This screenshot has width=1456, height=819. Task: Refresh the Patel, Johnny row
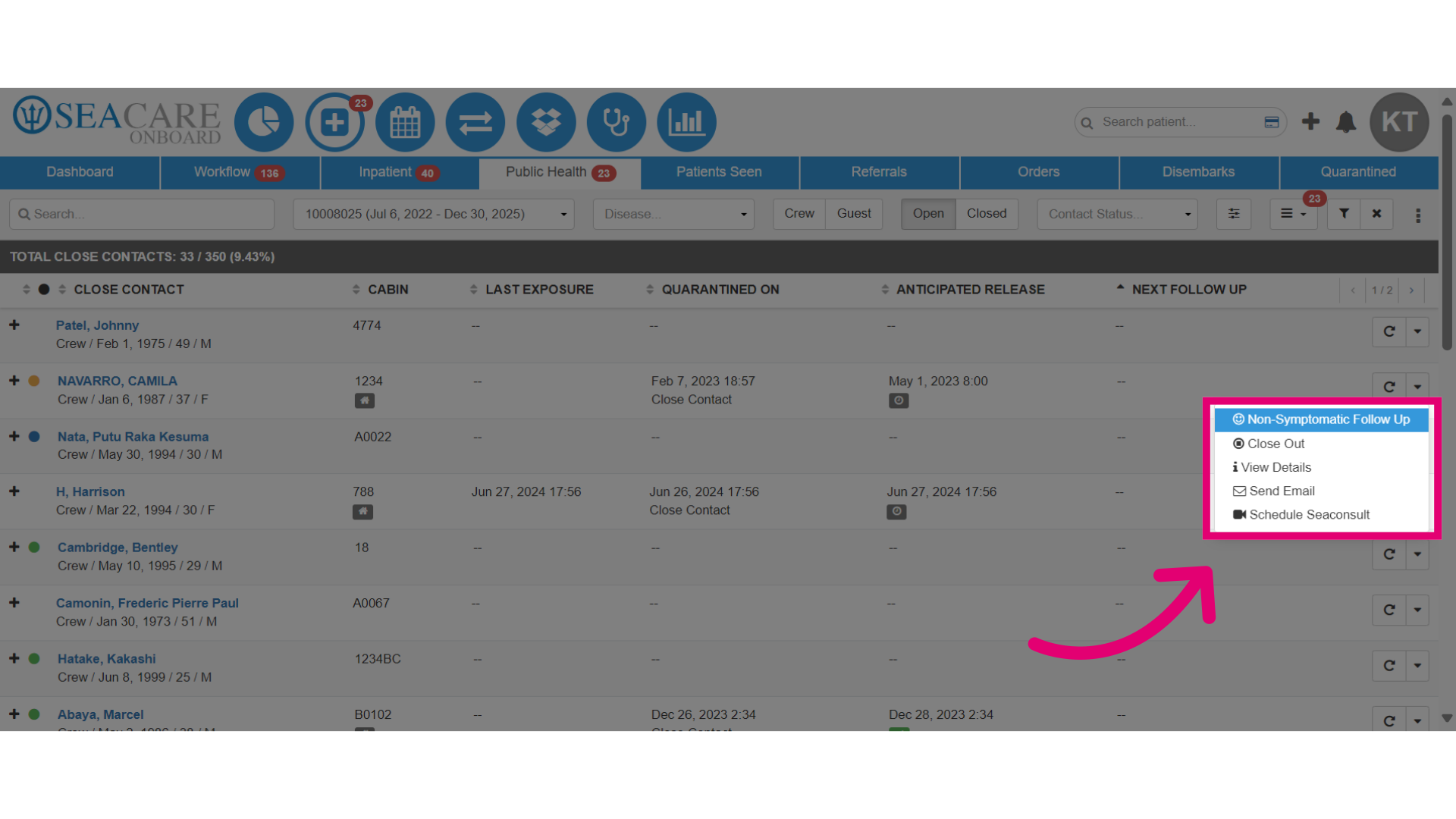click(x=1389, y=331)
